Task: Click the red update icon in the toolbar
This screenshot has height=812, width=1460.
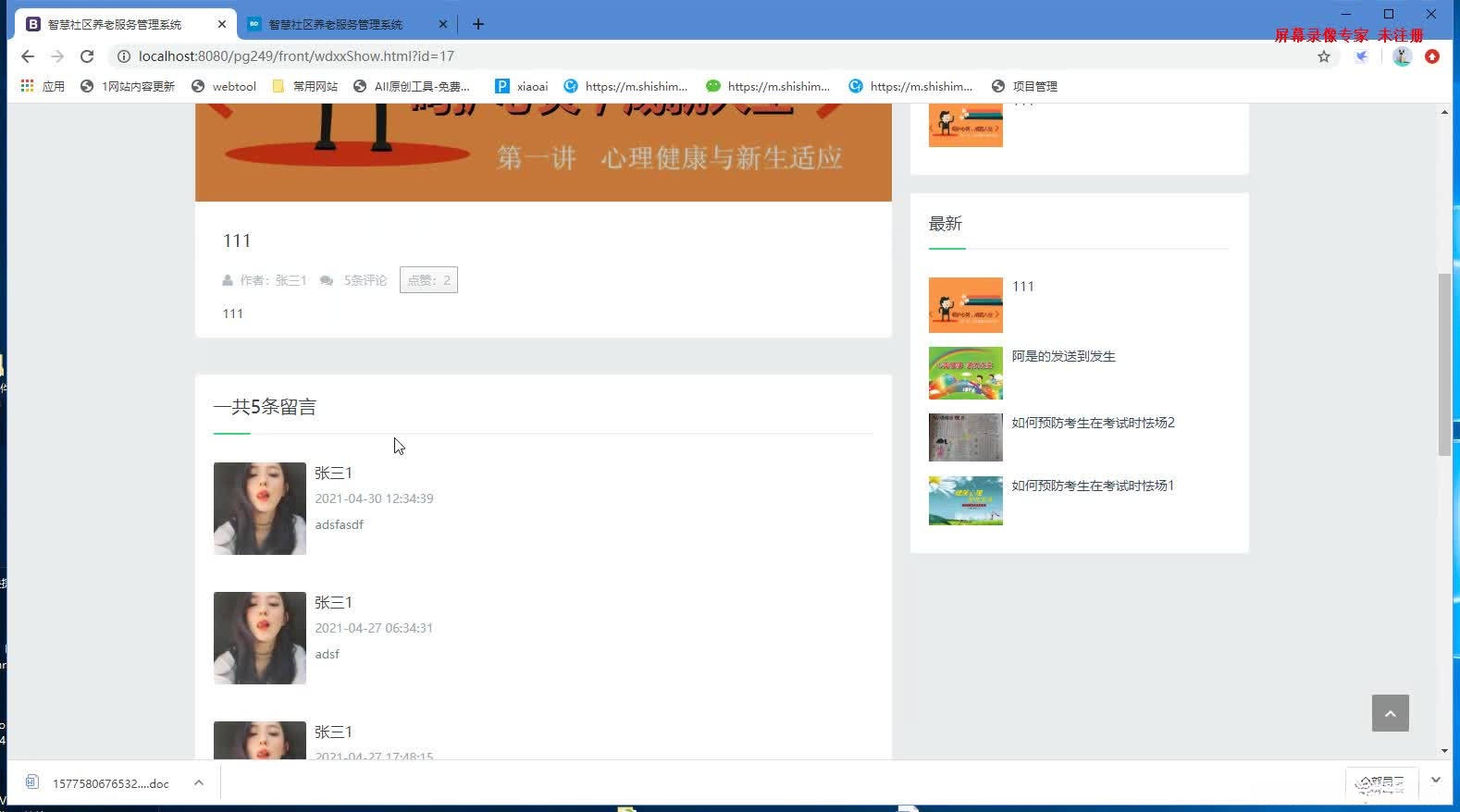Action: click(x=1432, y=56)
